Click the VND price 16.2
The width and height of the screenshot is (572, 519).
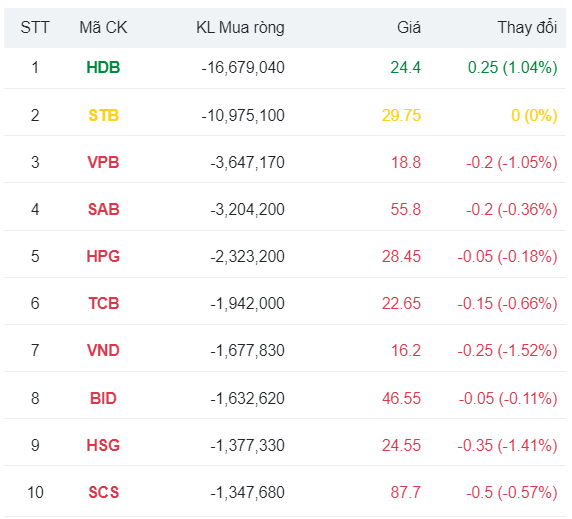pos(406,350)
